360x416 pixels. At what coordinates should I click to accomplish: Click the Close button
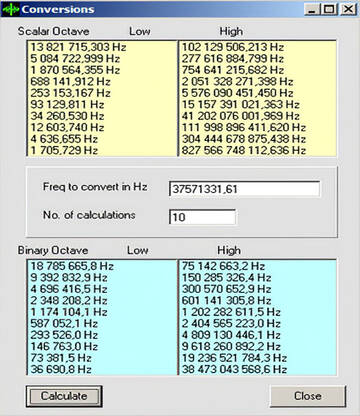pyautogui.click(x=308, y=396)
